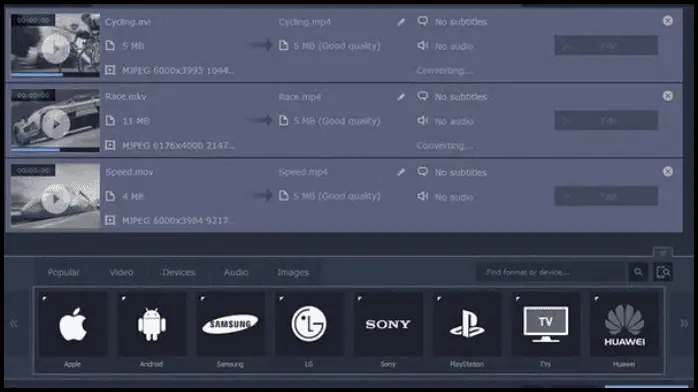Play the Race.mkv preview thumbnail
The width and height of the screenshot is (698, 392).
coord(56,124)
